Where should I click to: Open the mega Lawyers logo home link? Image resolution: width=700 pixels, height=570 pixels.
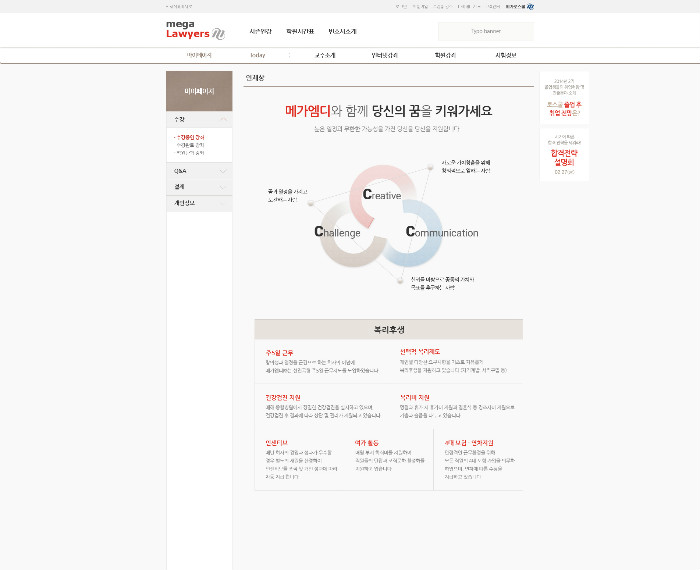[x=195, y=30]
